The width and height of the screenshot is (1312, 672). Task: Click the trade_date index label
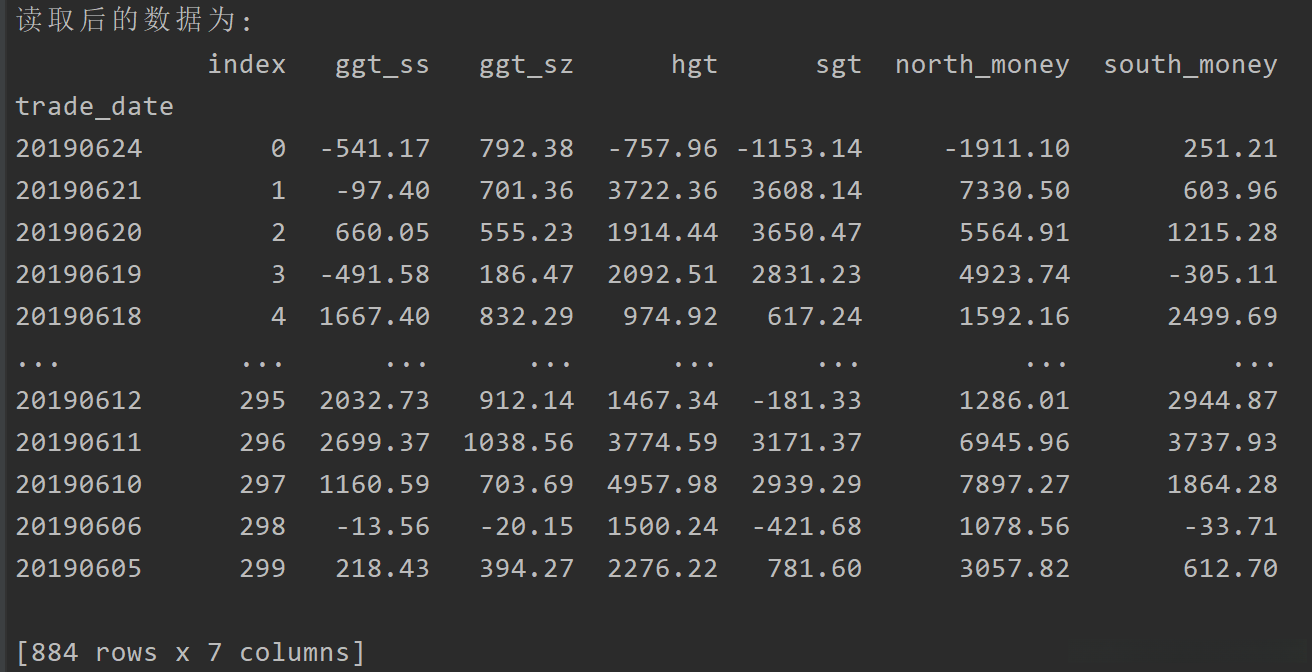coord(95,107)
